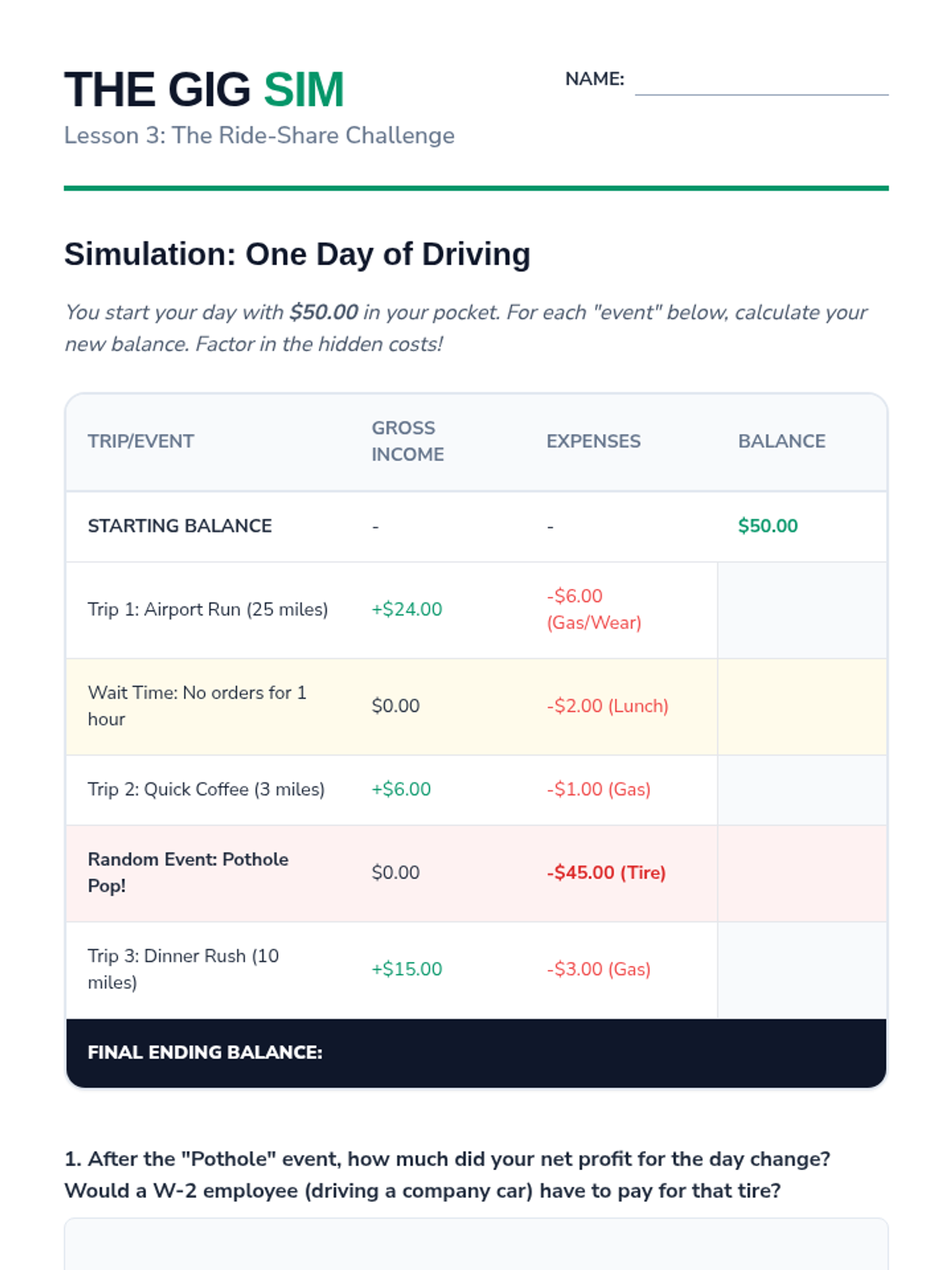Viewport: 952px width, 1270px height.
Task: Click the Balance column header
Action: point(781,441)
